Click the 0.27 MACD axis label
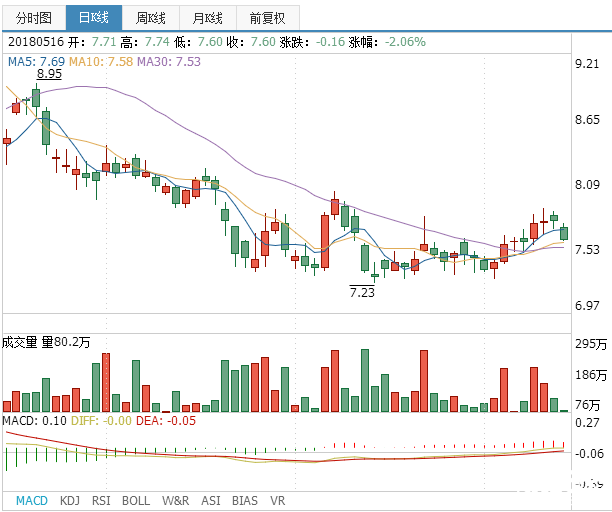The image size is (612, 512). pos(587,423)
